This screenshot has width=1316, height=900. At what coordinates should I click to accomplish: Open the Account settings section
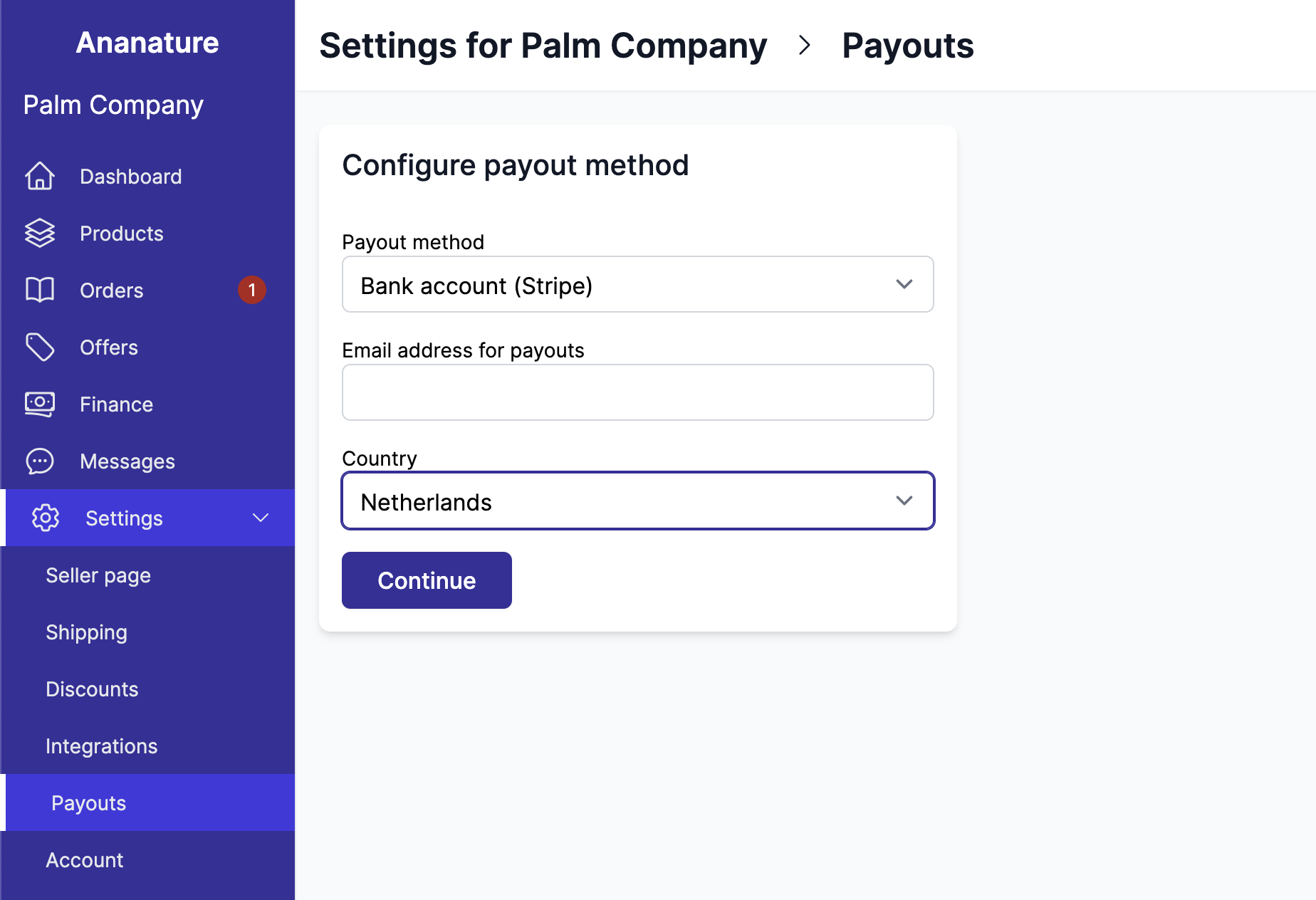[x=84, y=859]
